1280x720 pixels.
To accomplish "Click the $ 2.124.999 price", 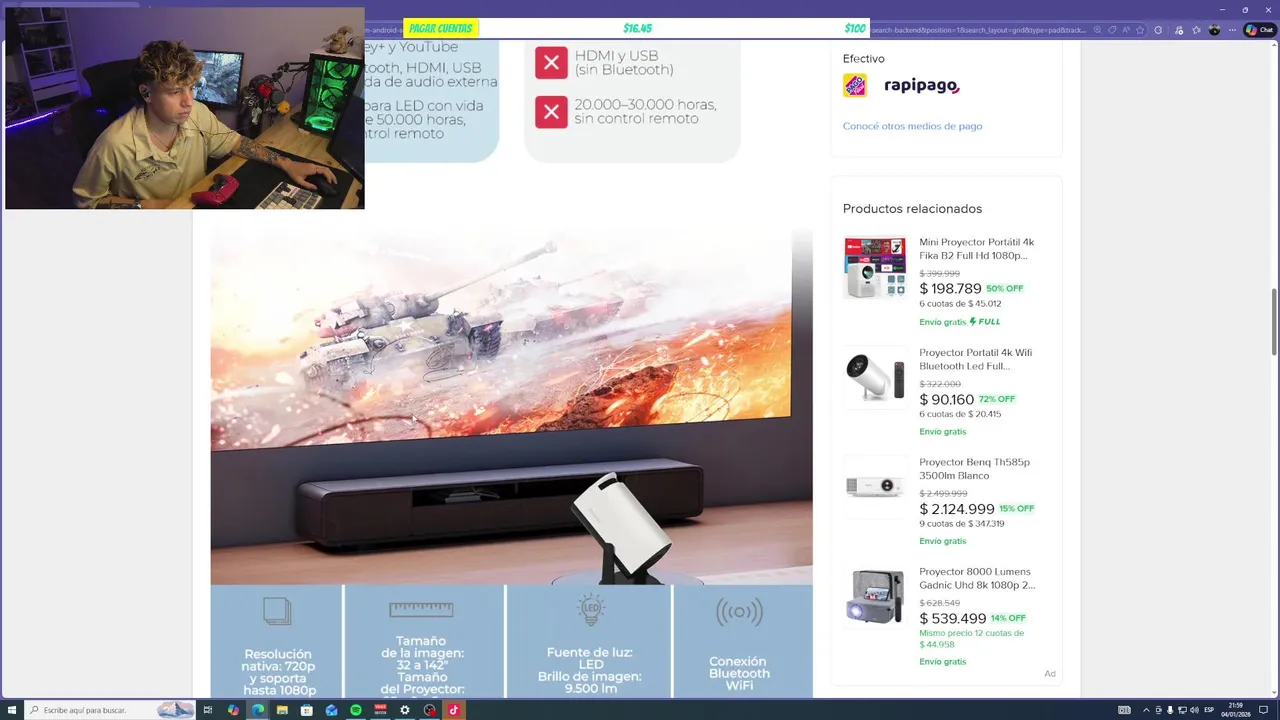I will pyautogui.click(x=957, y=509).
